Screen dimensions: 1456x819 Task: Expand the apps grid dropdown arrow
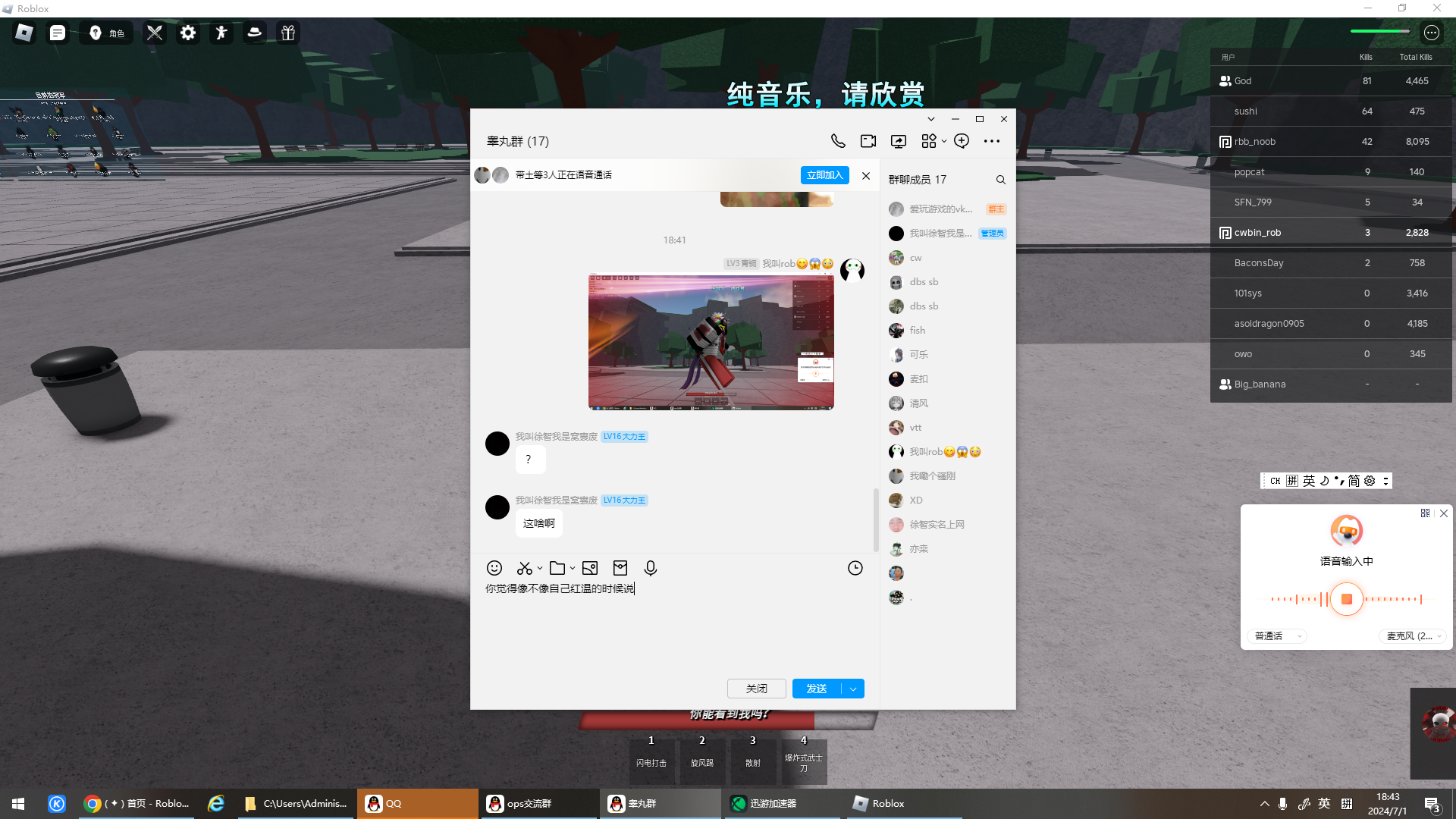944,141
